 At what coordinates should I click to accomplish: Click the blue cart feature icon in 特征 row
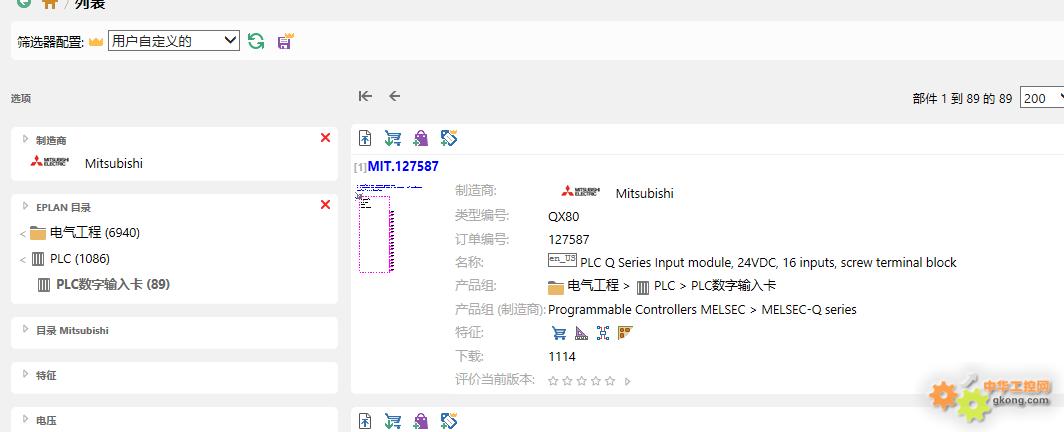point(559,333)
